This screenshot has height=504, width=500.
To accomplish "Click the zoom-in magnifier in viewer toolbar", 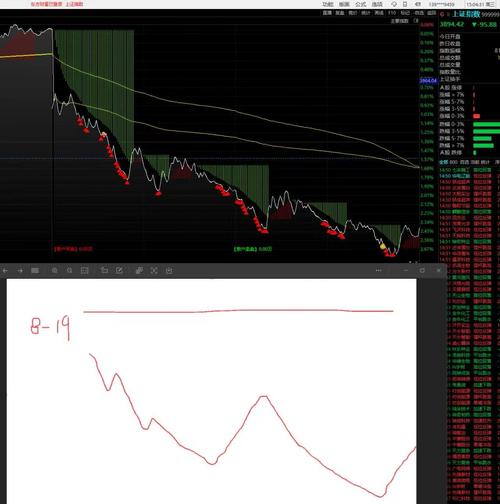I will click(55, 271).
